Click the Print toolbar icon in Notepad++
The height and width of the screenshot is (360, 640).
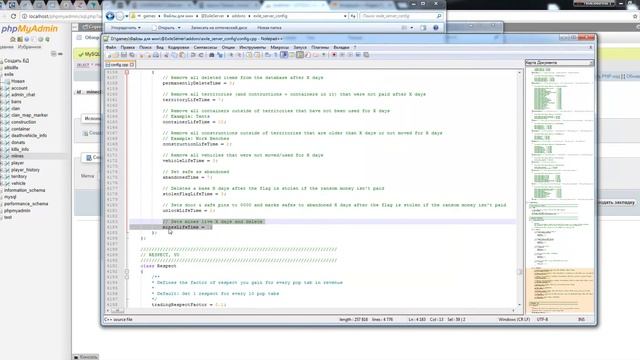point(156,55)
